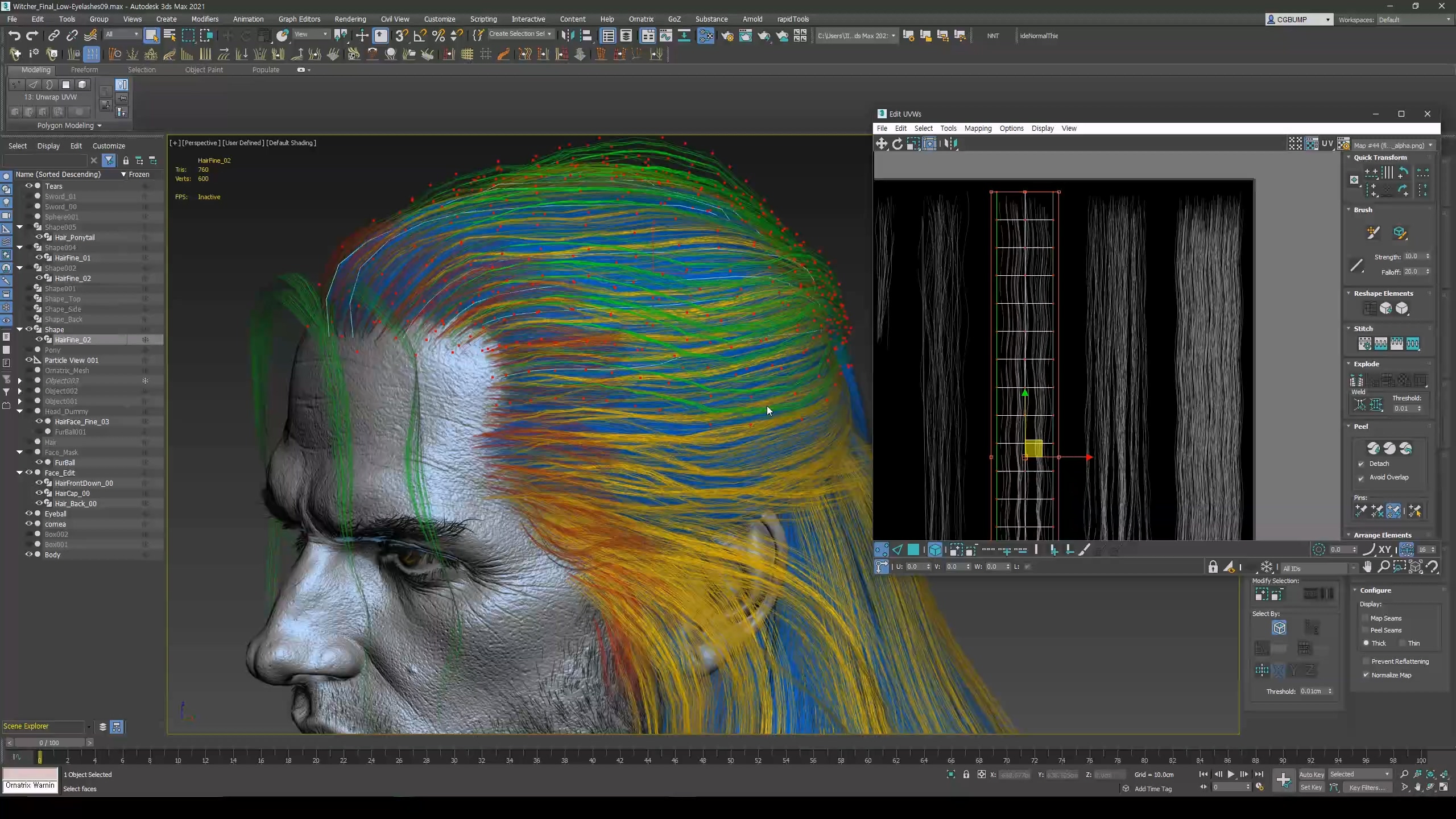The height and width of the screenshot is (819, 1456).
Task: Click the Freeform Mode icon in Edit UVWs
Action: coord(929,144)
